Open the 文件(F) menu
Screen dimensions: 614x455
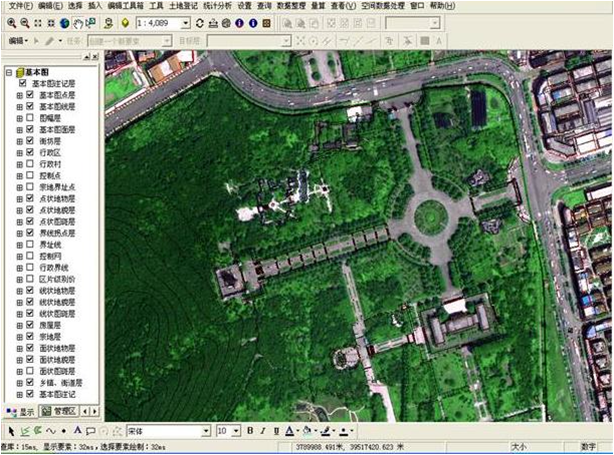19,6
